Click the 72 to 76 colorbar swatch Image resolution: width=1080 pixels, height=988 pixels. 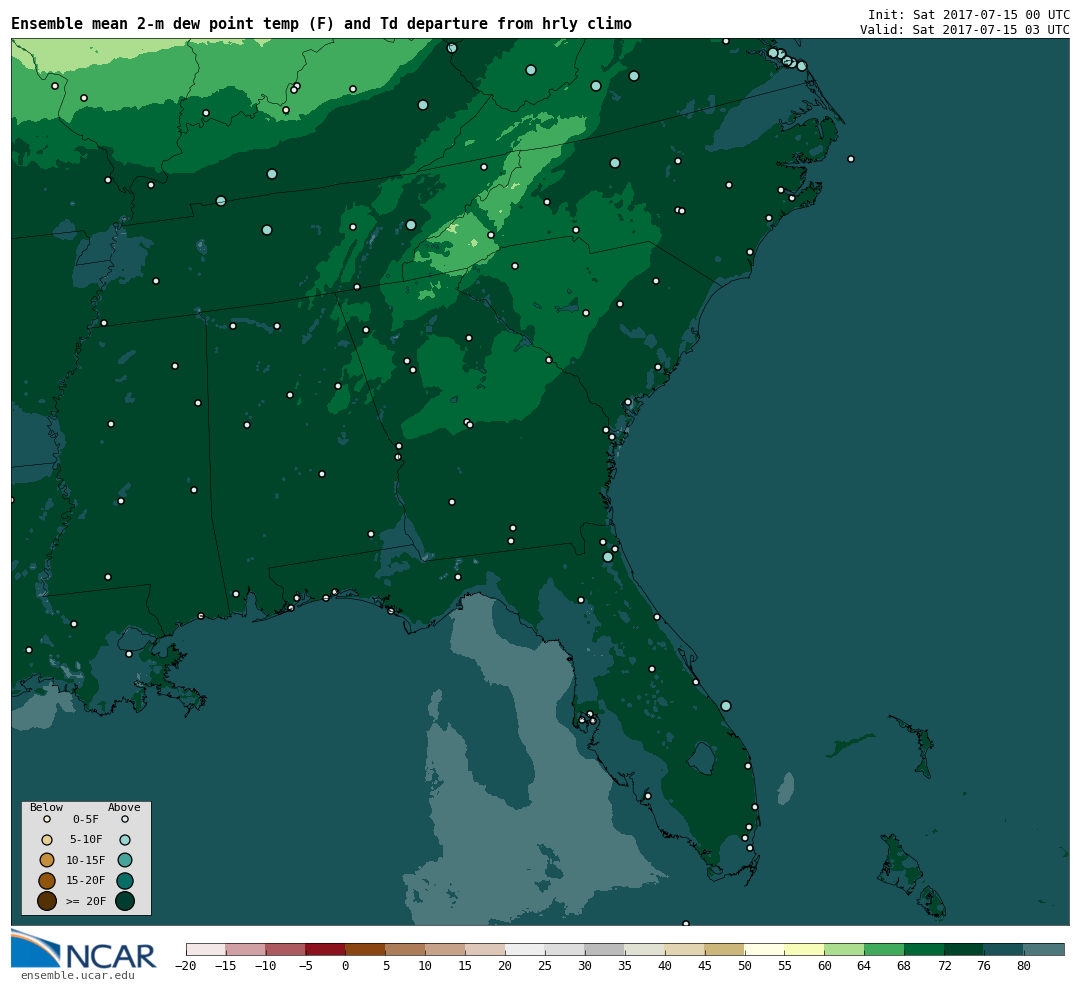tap(965, 950)
